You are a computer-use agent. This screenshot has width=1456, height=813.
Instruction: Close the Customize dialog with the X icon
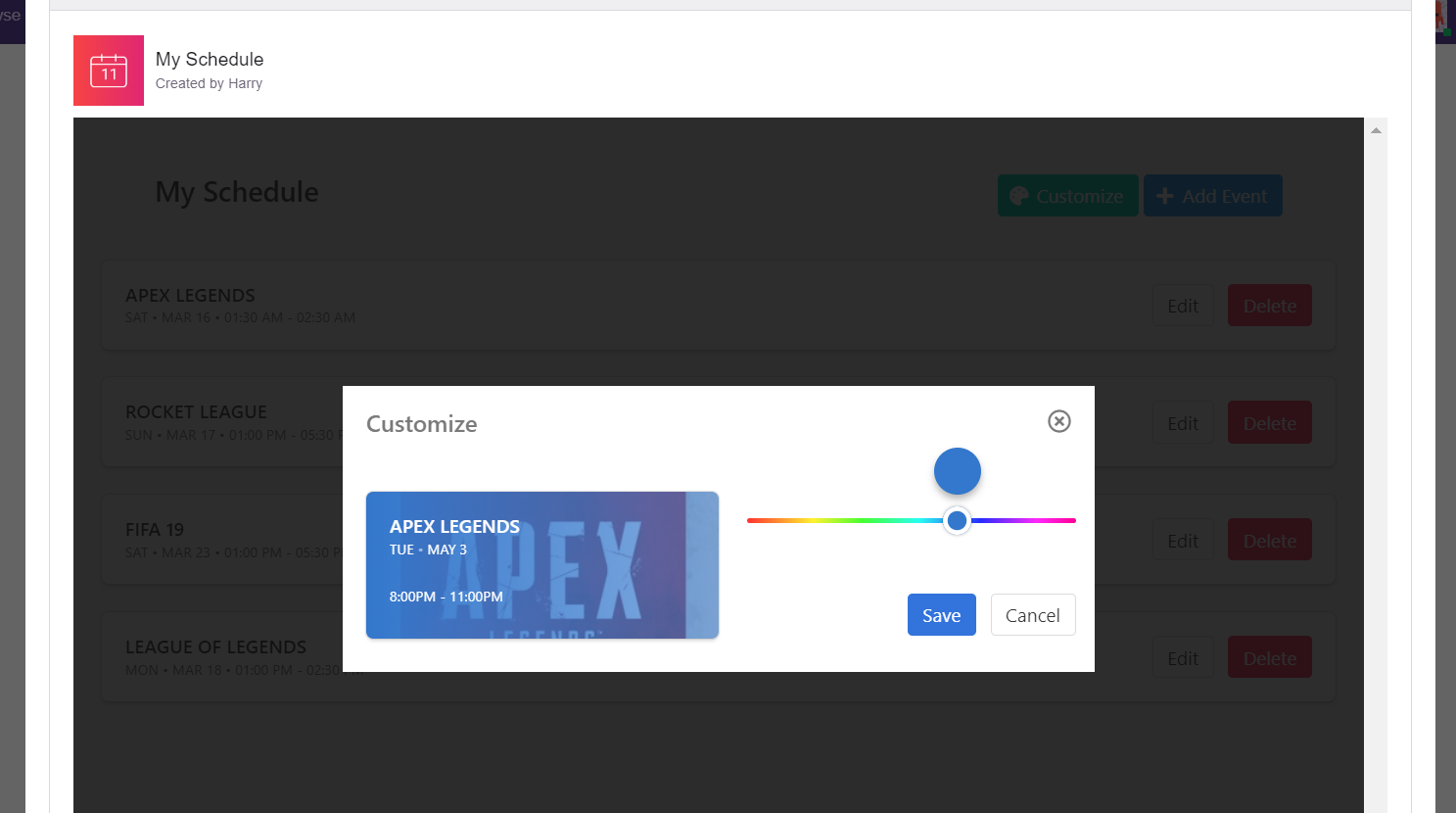coord(1059,421)
